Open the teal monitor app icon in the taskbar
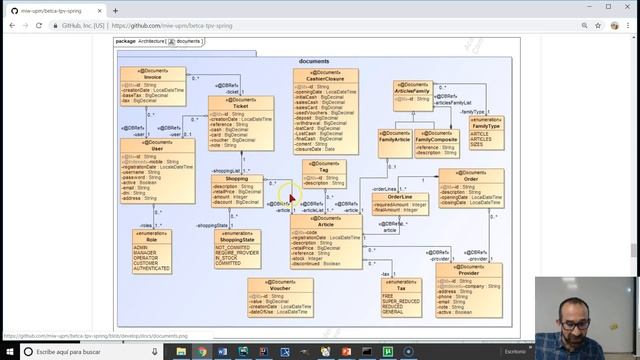 click(x=243, y=351)
